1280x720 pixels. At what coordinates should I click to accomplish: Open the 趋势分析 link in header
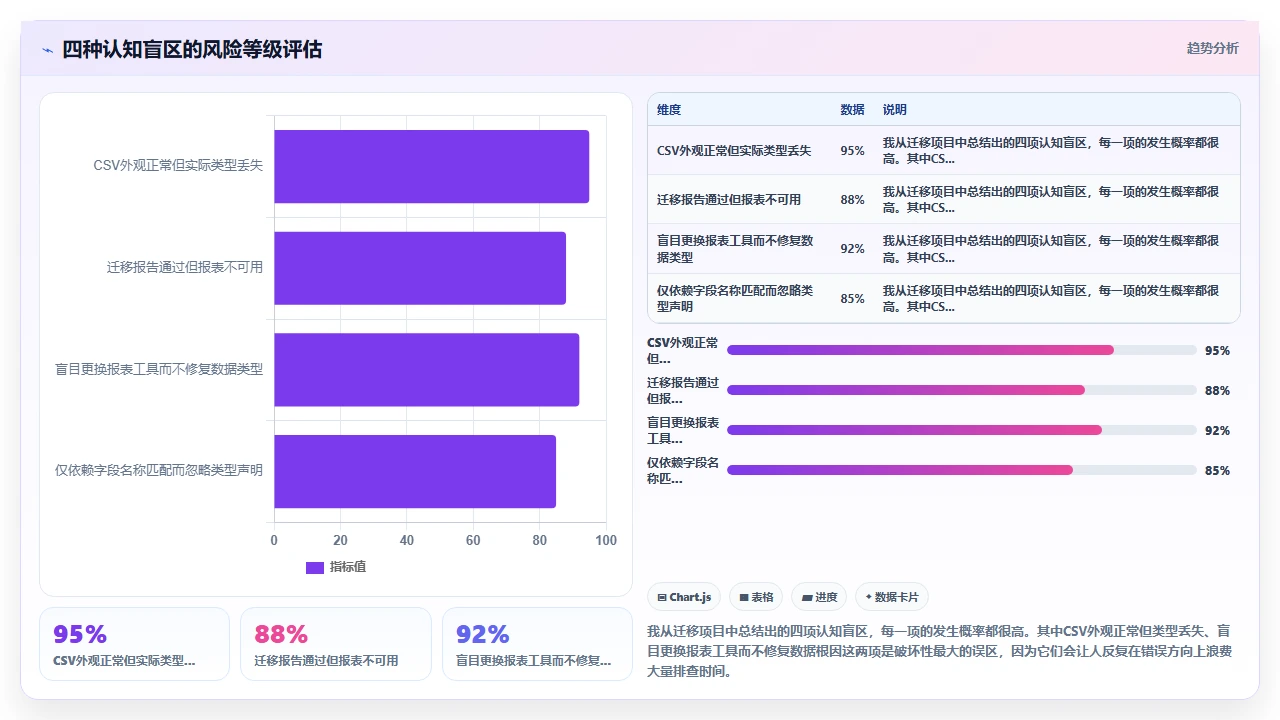coord(1212,48)
